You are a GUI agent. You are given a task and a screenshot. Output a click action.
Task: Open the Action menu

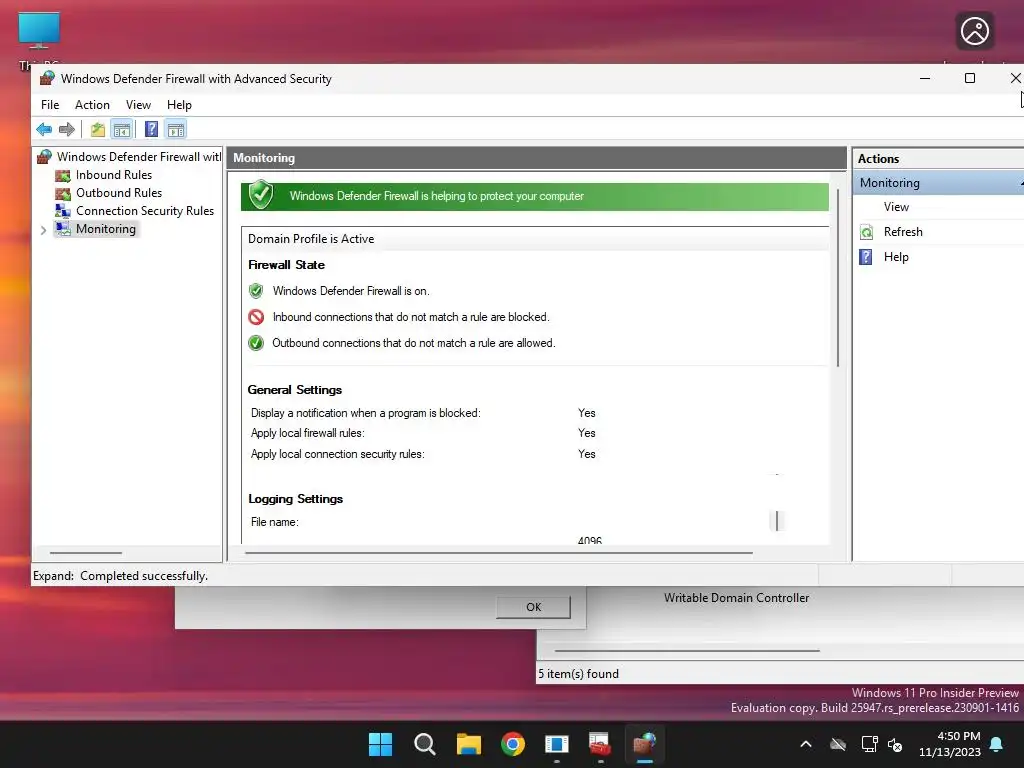point(92,104)
